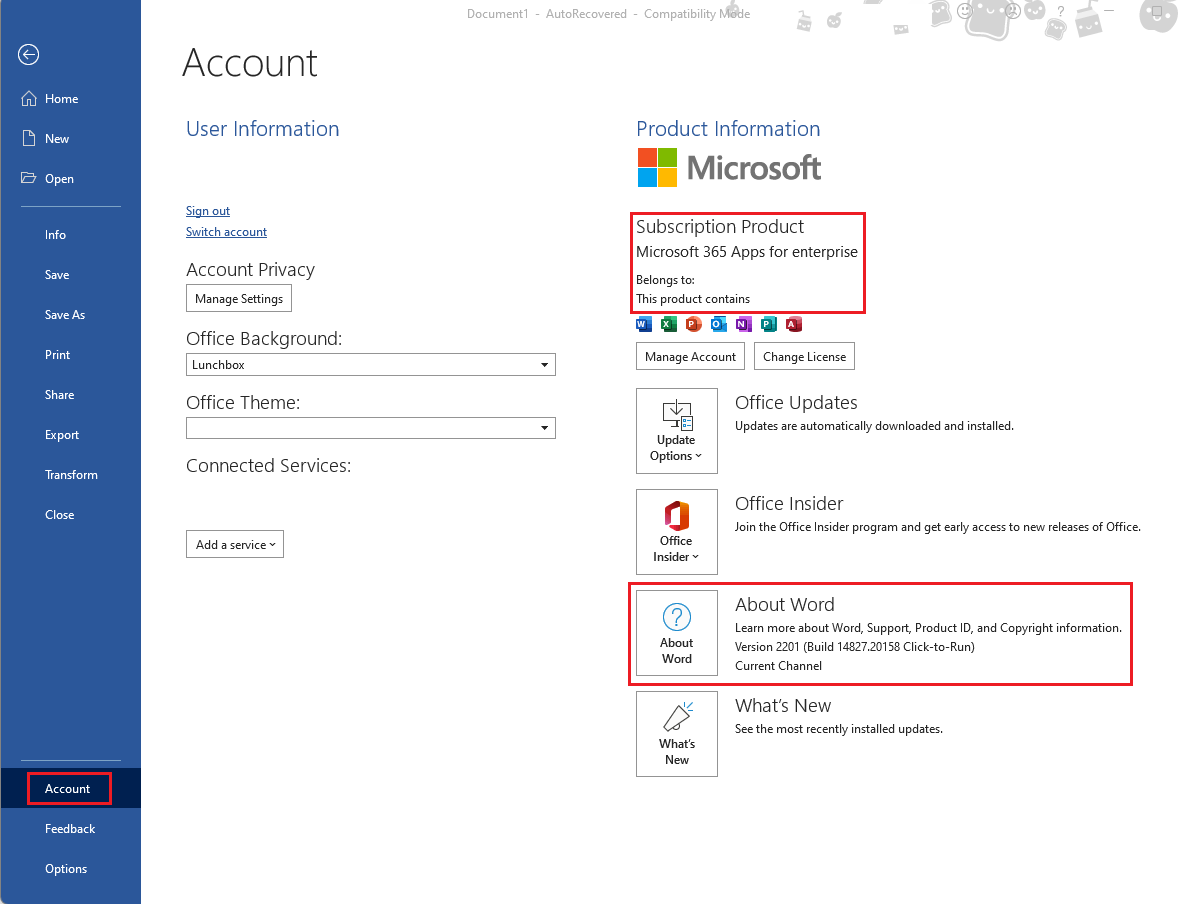Click the Home house icon

[29, 98]
